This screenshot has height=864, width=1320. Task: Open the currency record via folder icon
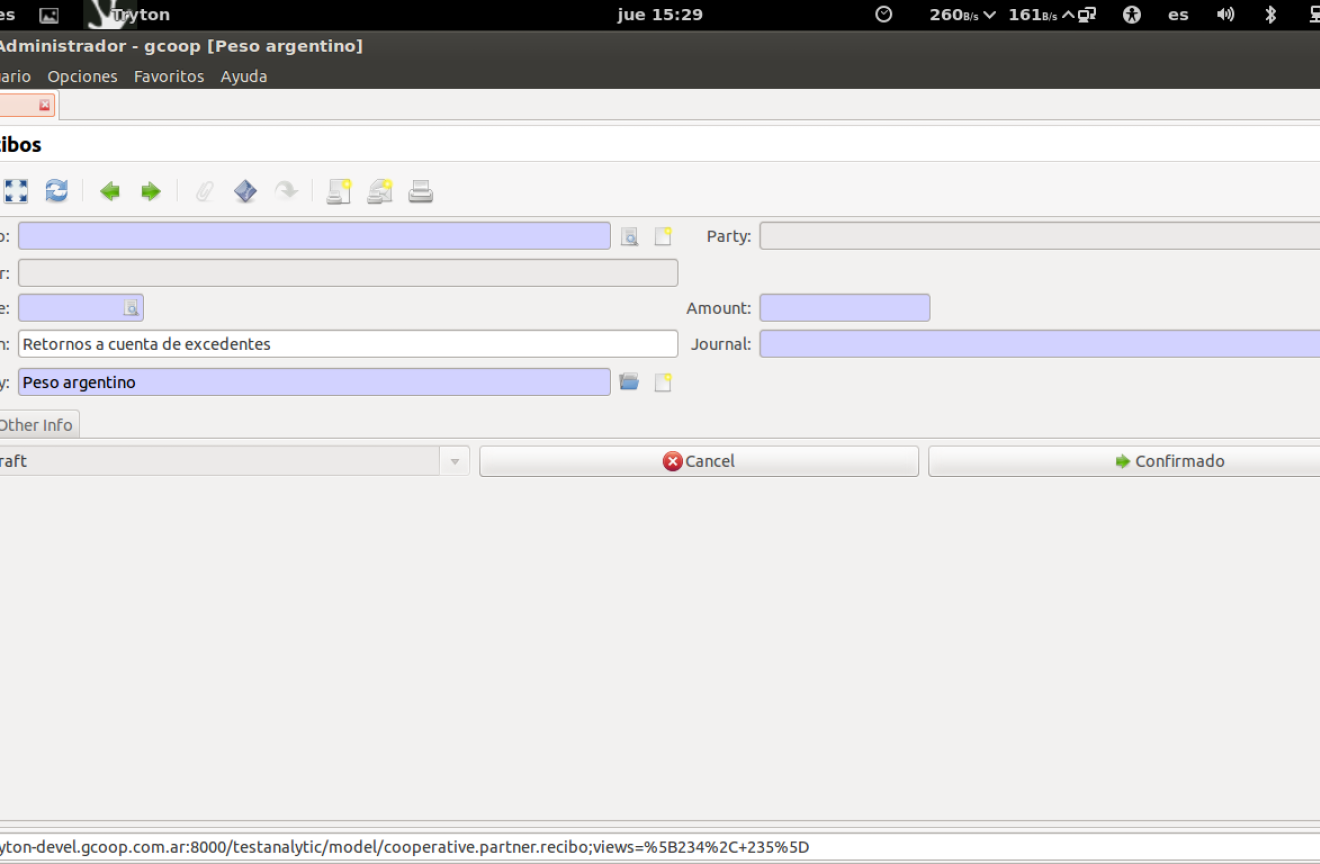click(x=629, y=382)
